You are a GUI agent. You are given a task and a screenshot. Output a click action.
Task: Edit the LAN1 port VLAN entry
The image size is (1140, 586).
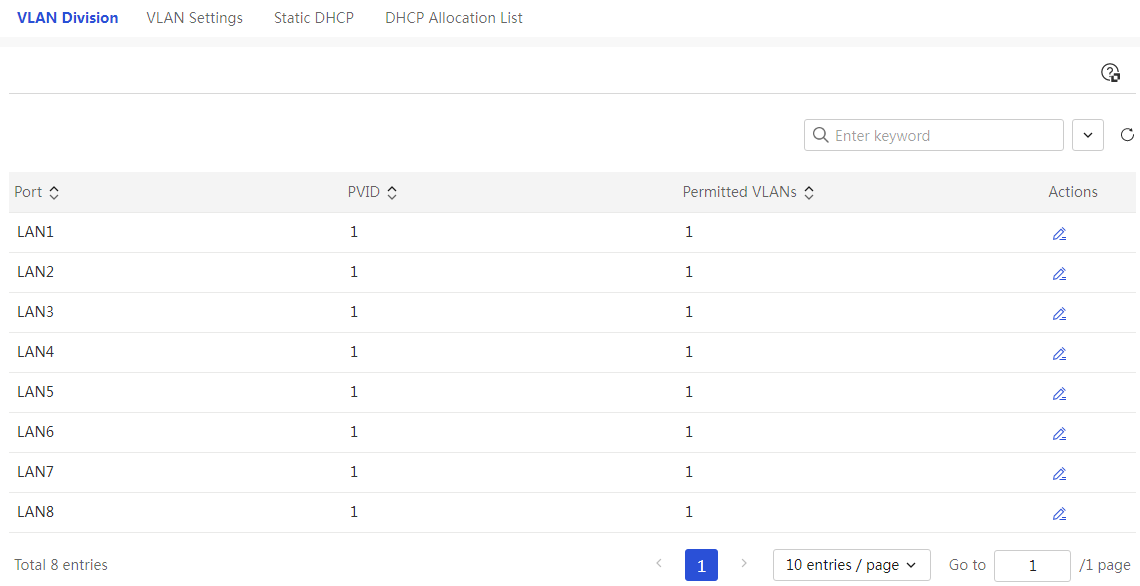(x=1059, y=234)
